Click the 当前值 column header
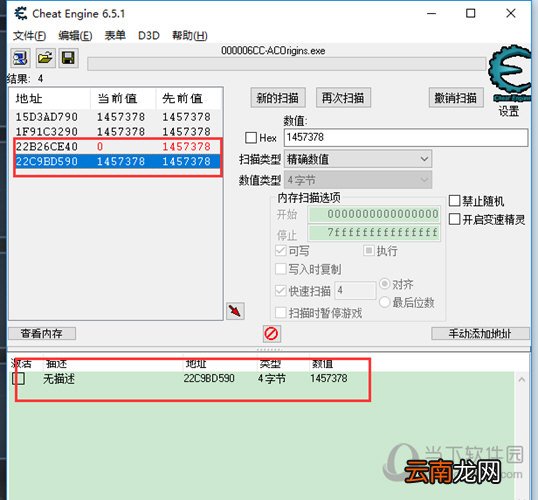 pyautogui.click(x=123, y=98)
